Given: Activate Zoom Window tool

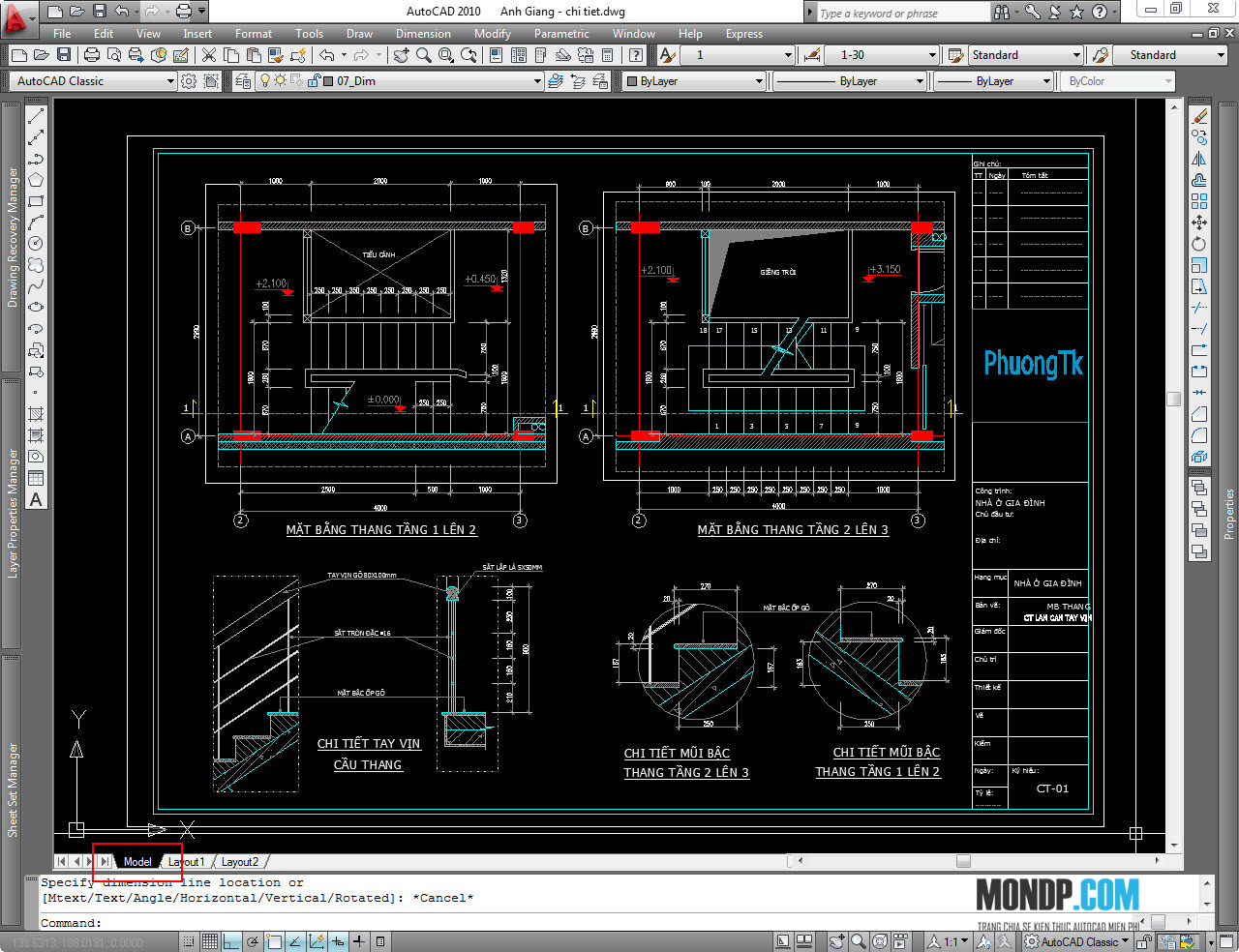Looking at the screenshot, I should pyautogui.click(x=446, y=55).
